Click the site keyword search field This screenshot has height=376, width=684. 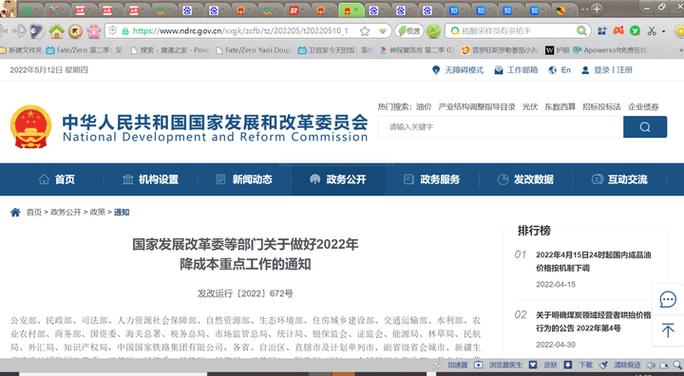click(x=500, y=127)
